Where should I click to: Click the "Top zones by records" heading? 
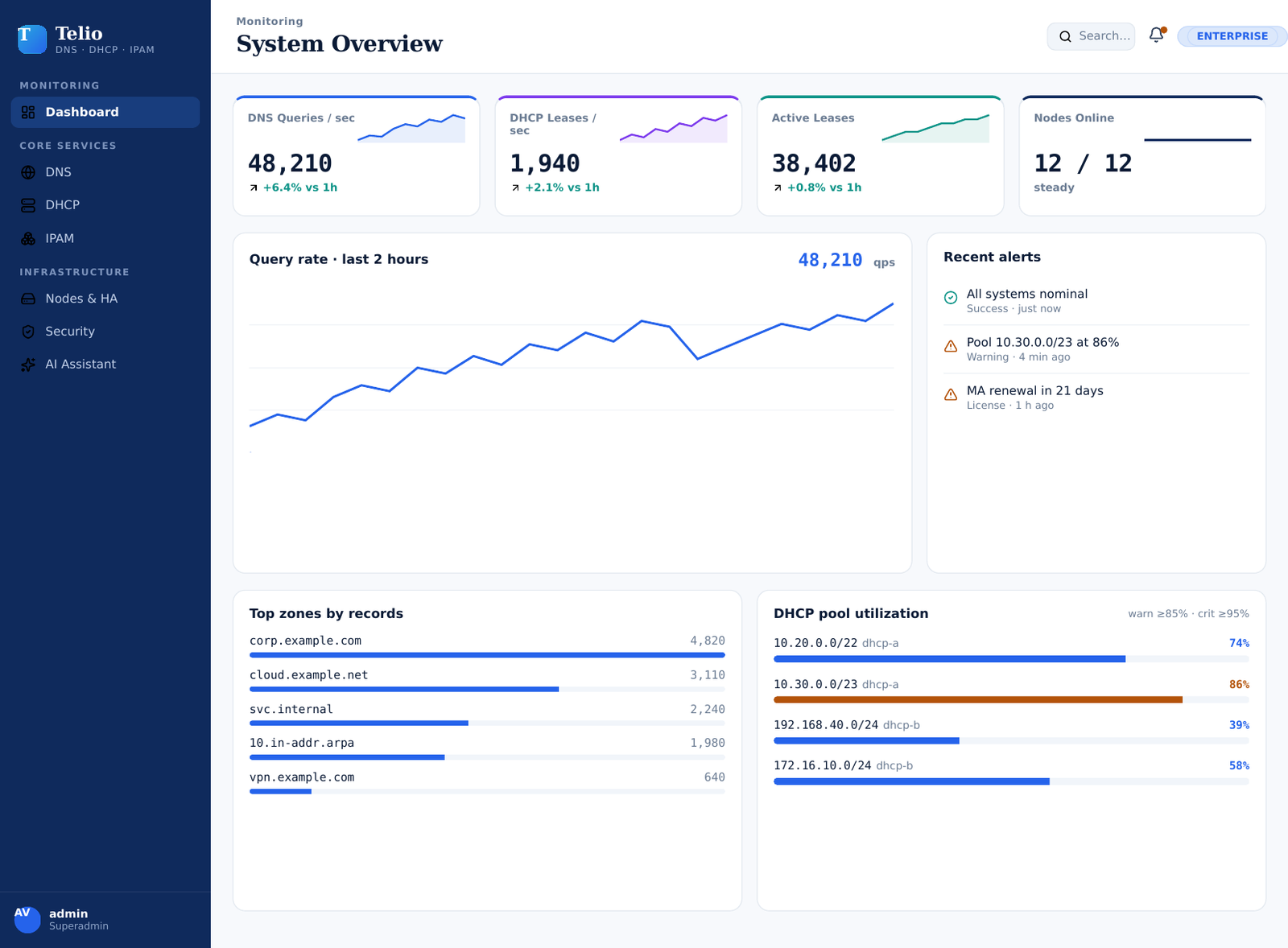[x=326, y=613]
